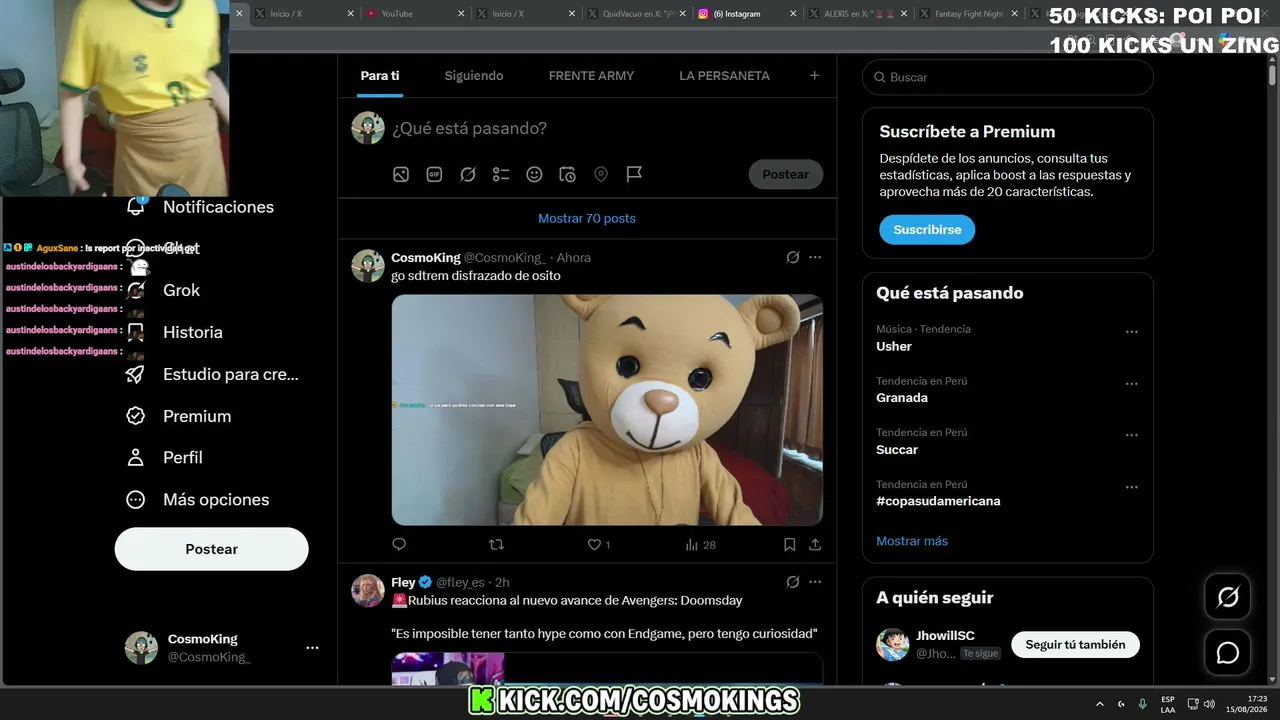The height and width of the screenshot is (720, 1280).
Task: Go to the Perfil person icon
Action: [135, 457]
